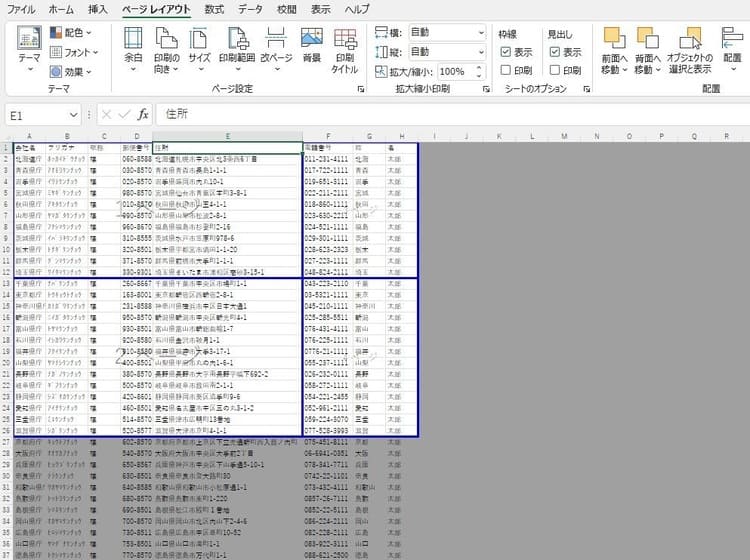The image size is (750, 560).
Task: Click the formula bar showing 住所
Action: pyautogui.click(x=452, y=114)
